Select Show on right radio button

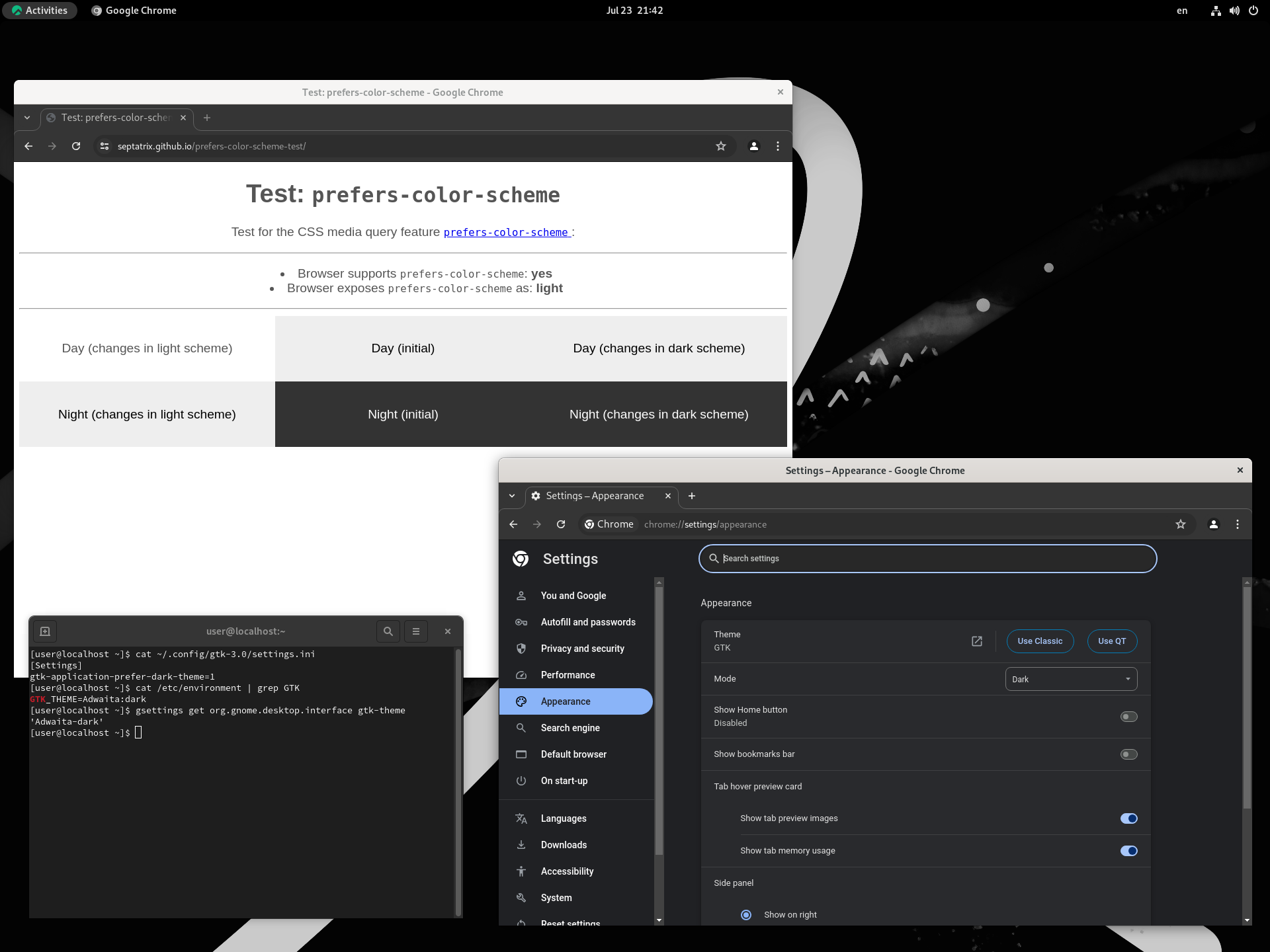746,915
